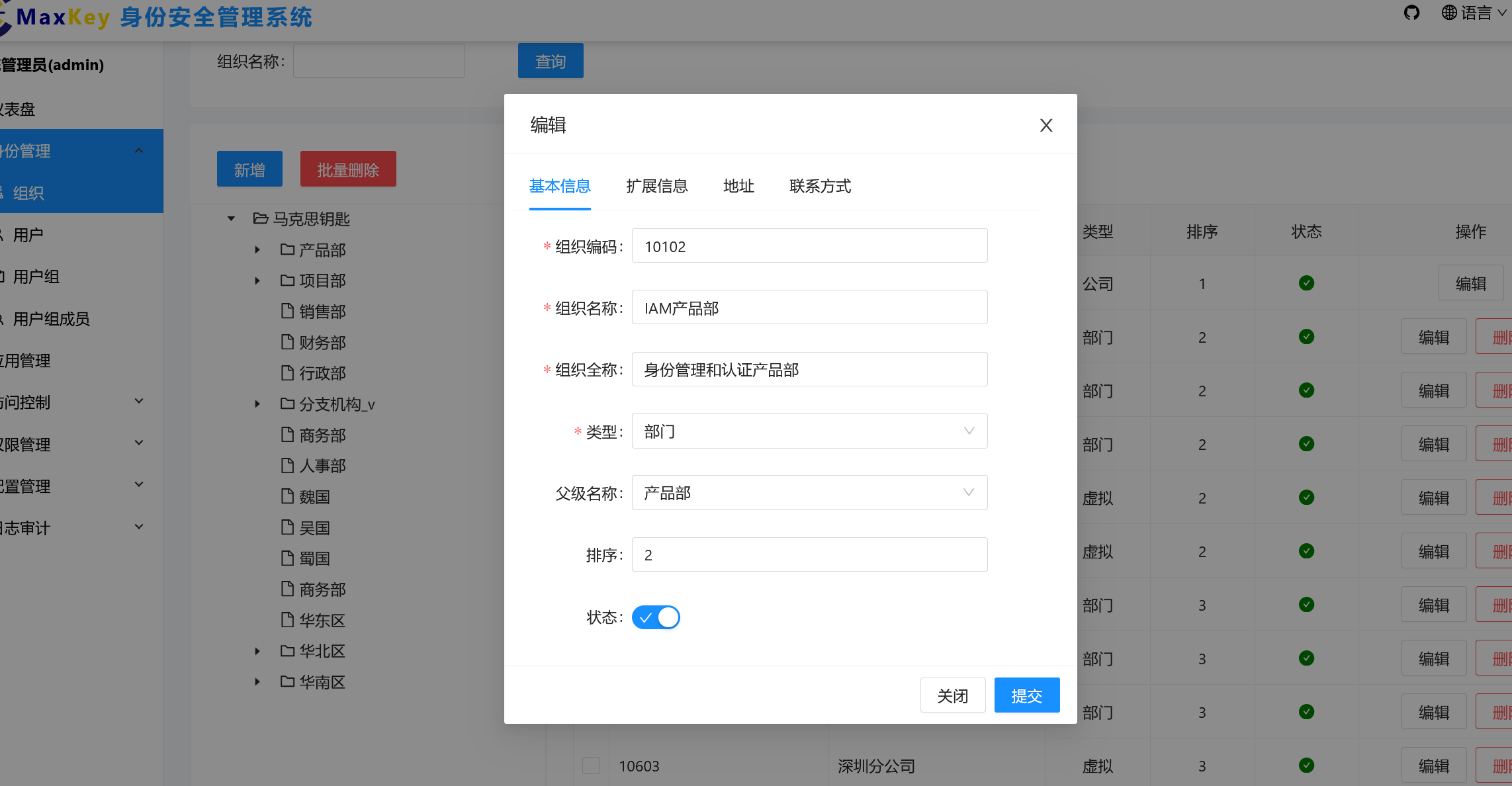Viewport: 1512px width, 786px height.
Task: Open the 马克思钥匙 root folder icon
Action: (259, 218)
